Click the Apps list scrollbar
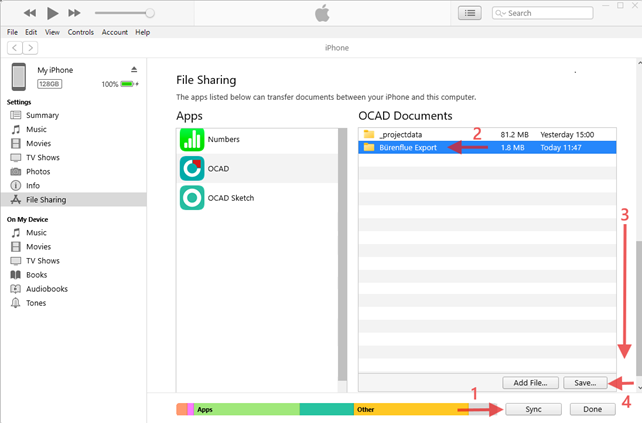This screenshot has height=423, width=642. (342, 255)
